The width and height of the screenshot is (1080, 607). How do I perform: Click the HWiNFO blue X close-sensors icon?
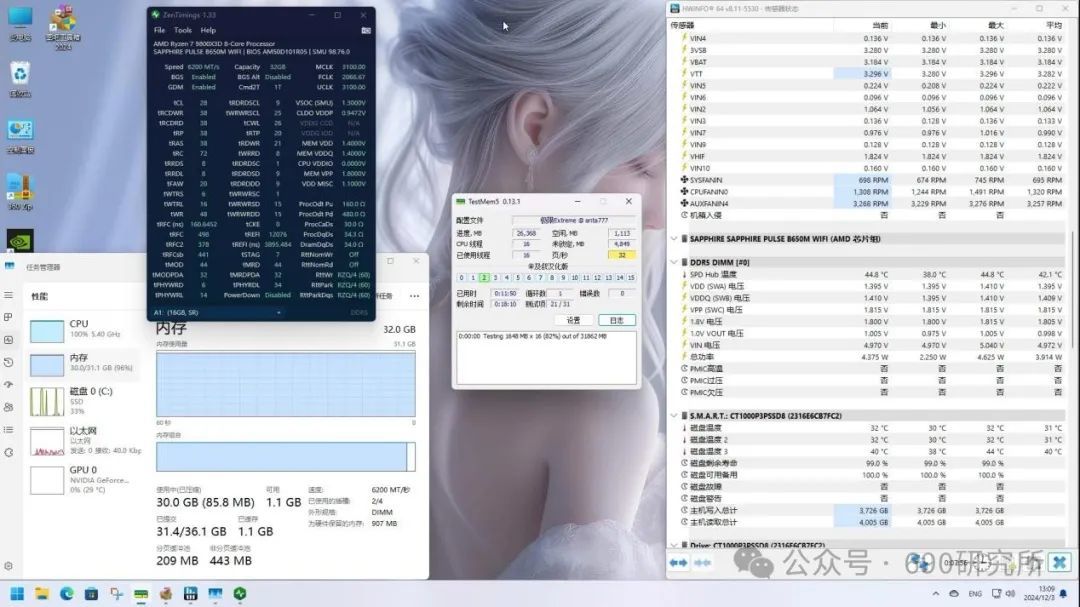(x=1059, y=562)
